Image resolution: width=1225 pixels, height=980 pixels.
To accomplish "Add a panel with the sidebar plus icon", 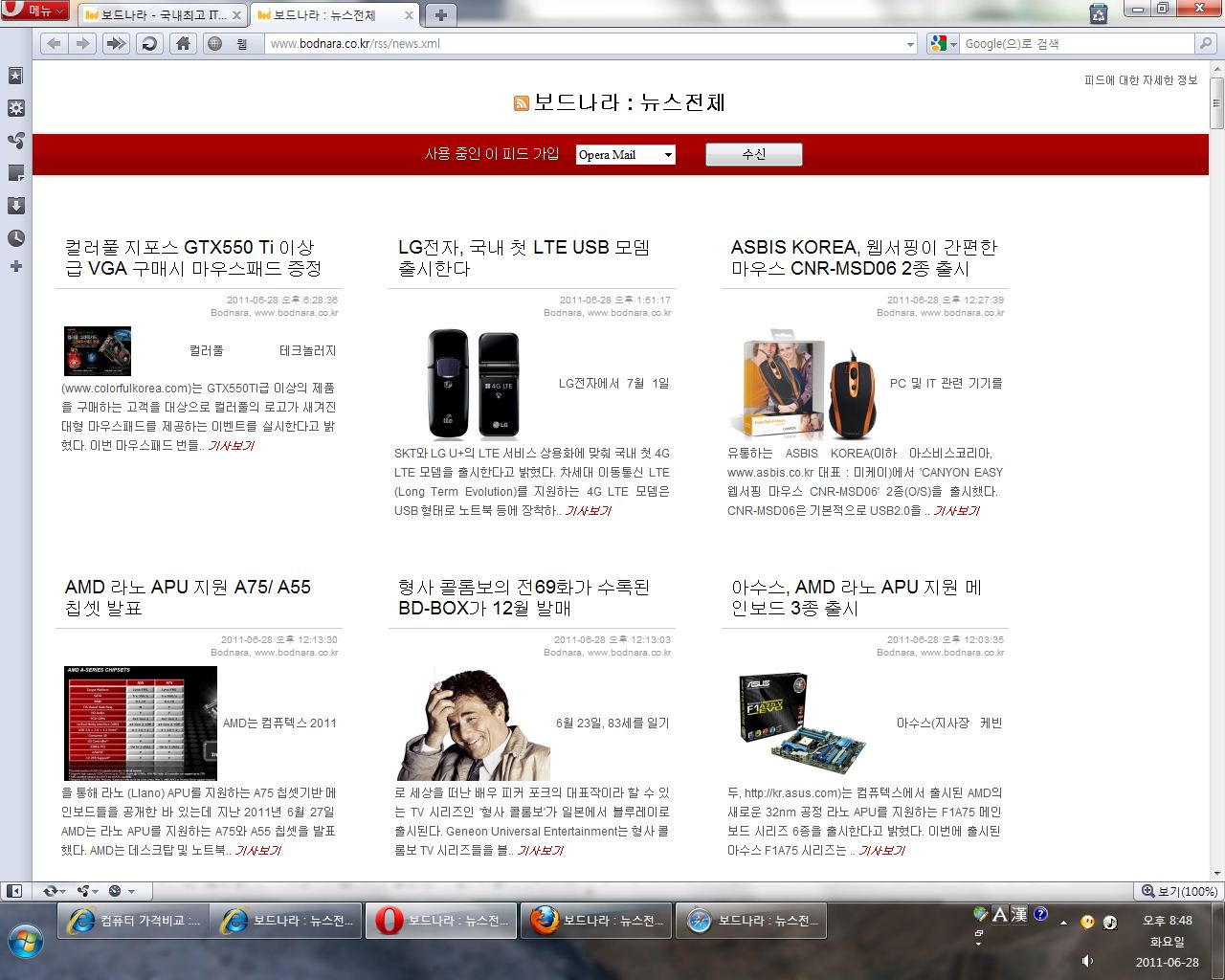I will pos(16,266).
